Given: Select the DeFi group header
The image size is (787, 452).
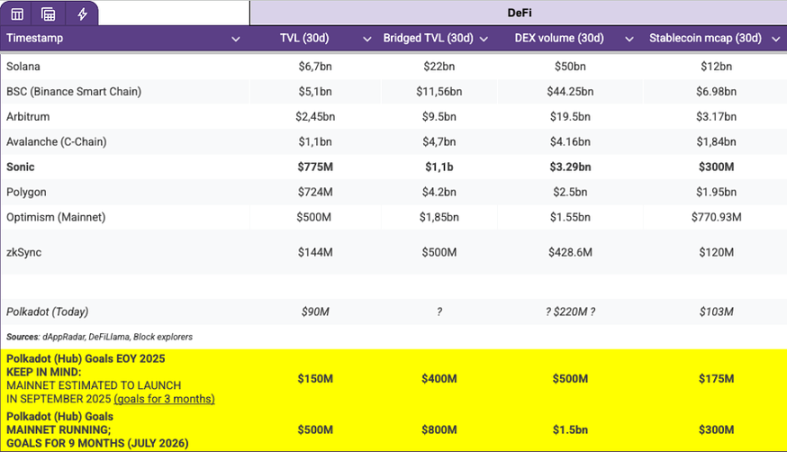Looking at the screenshot, I should 518,13.
